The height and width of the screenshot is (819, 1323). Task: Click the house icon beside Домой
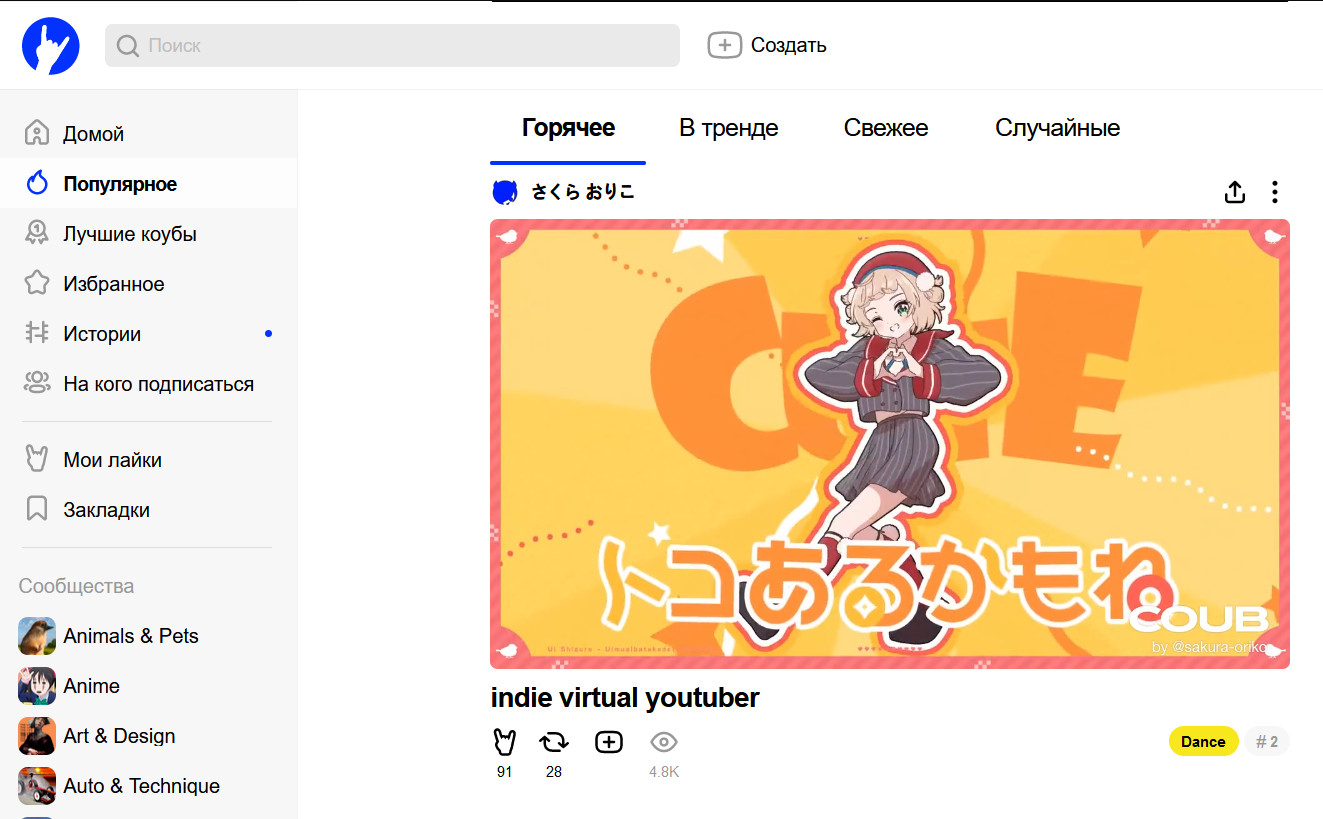click(x=37, y=133)
